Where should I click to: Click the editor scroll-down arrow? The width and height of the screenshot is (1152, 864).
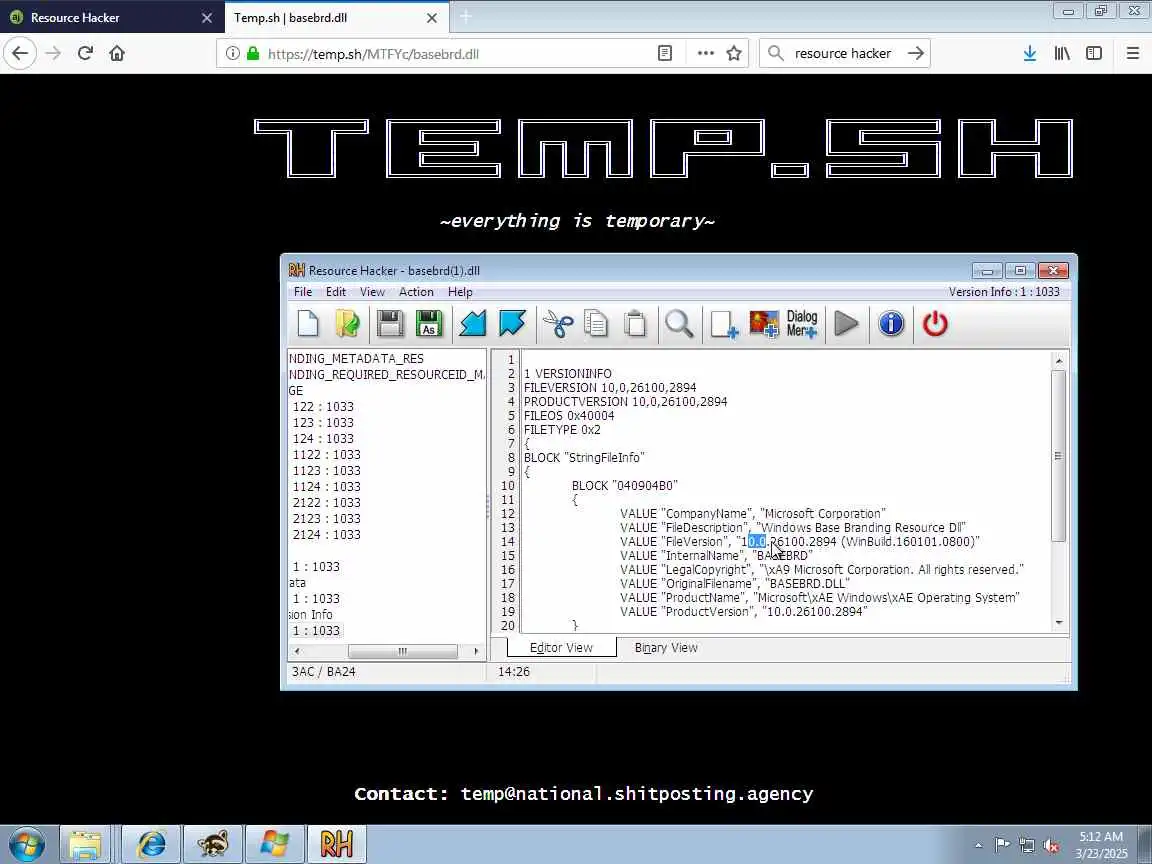click(1059, 623)
